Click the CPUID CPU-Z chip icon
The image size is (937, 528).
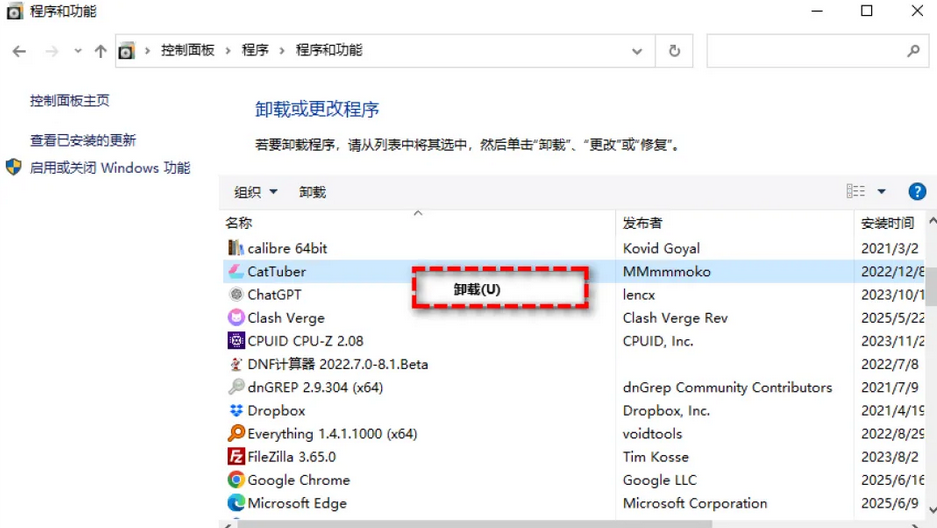(236, 340)
